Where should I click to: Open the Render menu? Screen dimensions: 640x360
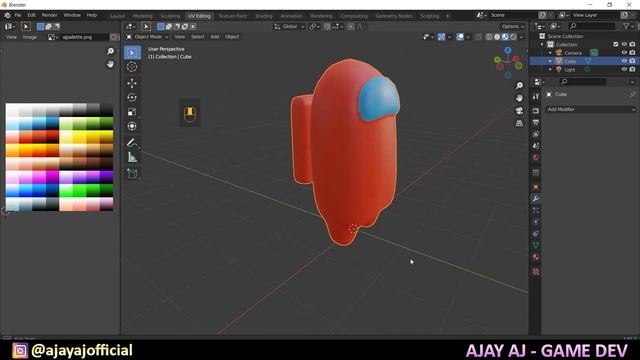pos(49,15)
